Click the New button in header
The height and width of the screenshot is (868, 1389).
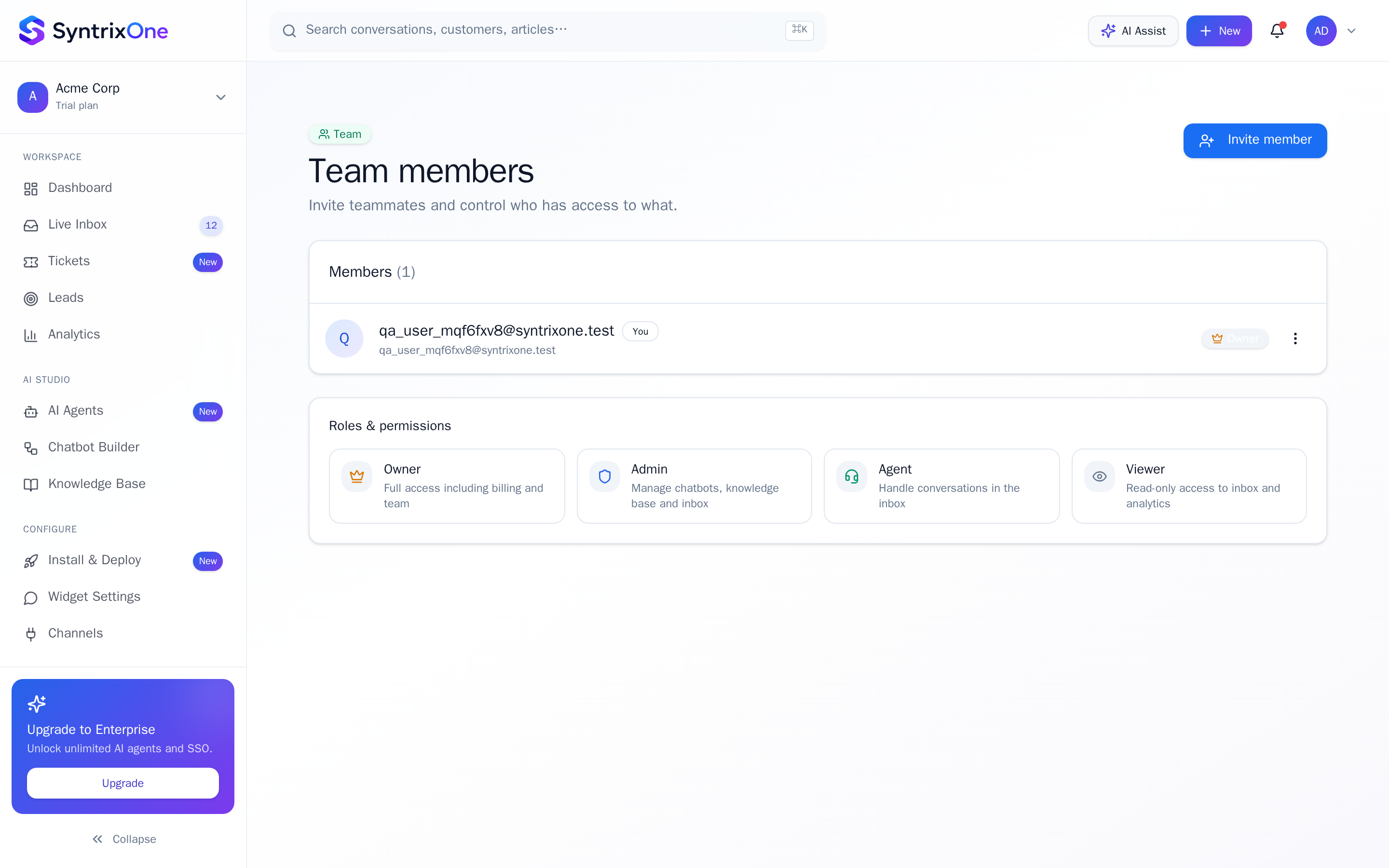(x=1219, y=31)
